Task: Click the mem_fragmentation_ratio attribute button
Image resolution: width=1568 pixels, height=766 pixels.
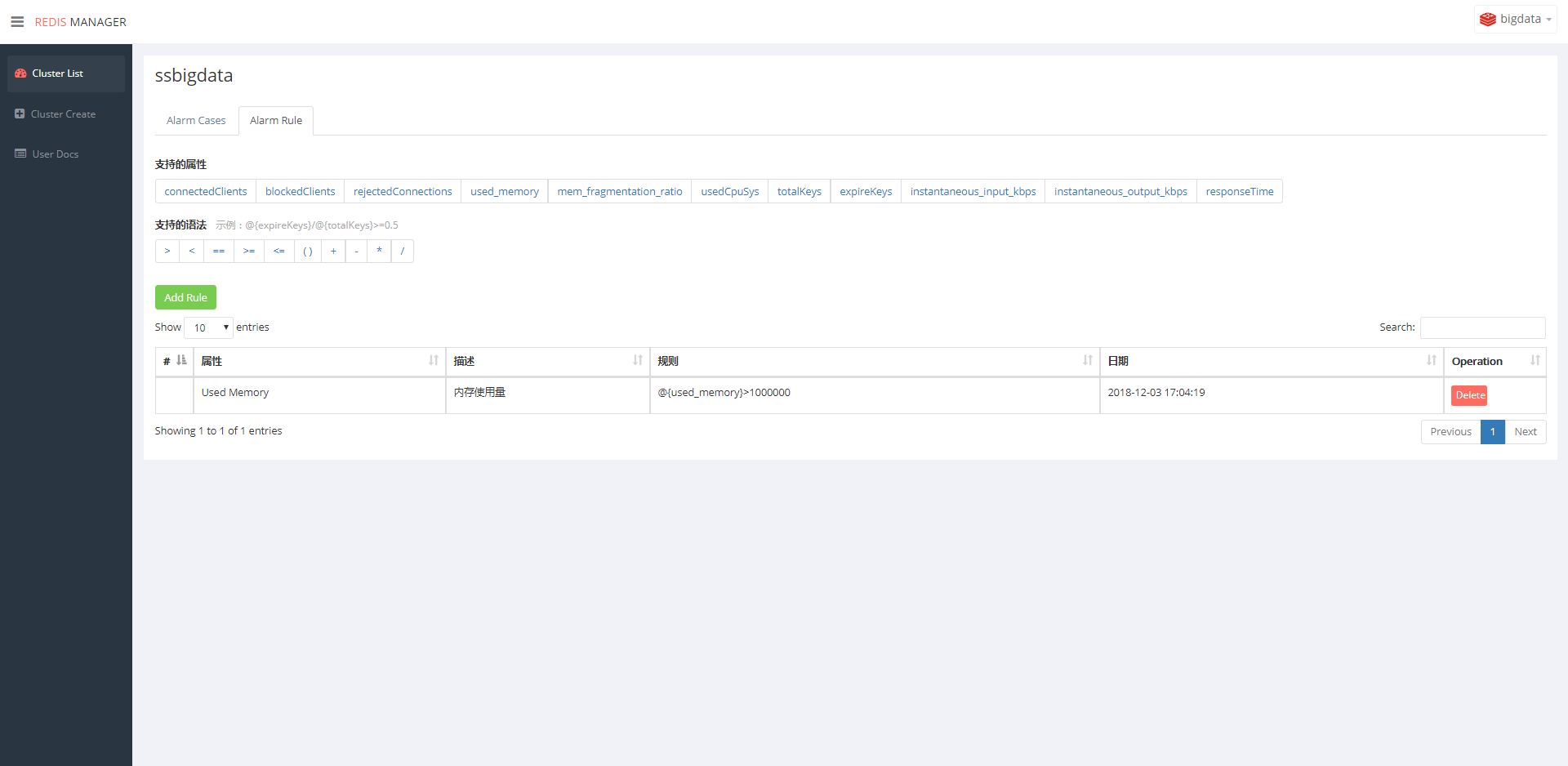Action: pyautogui.click(x=620, y=191)
